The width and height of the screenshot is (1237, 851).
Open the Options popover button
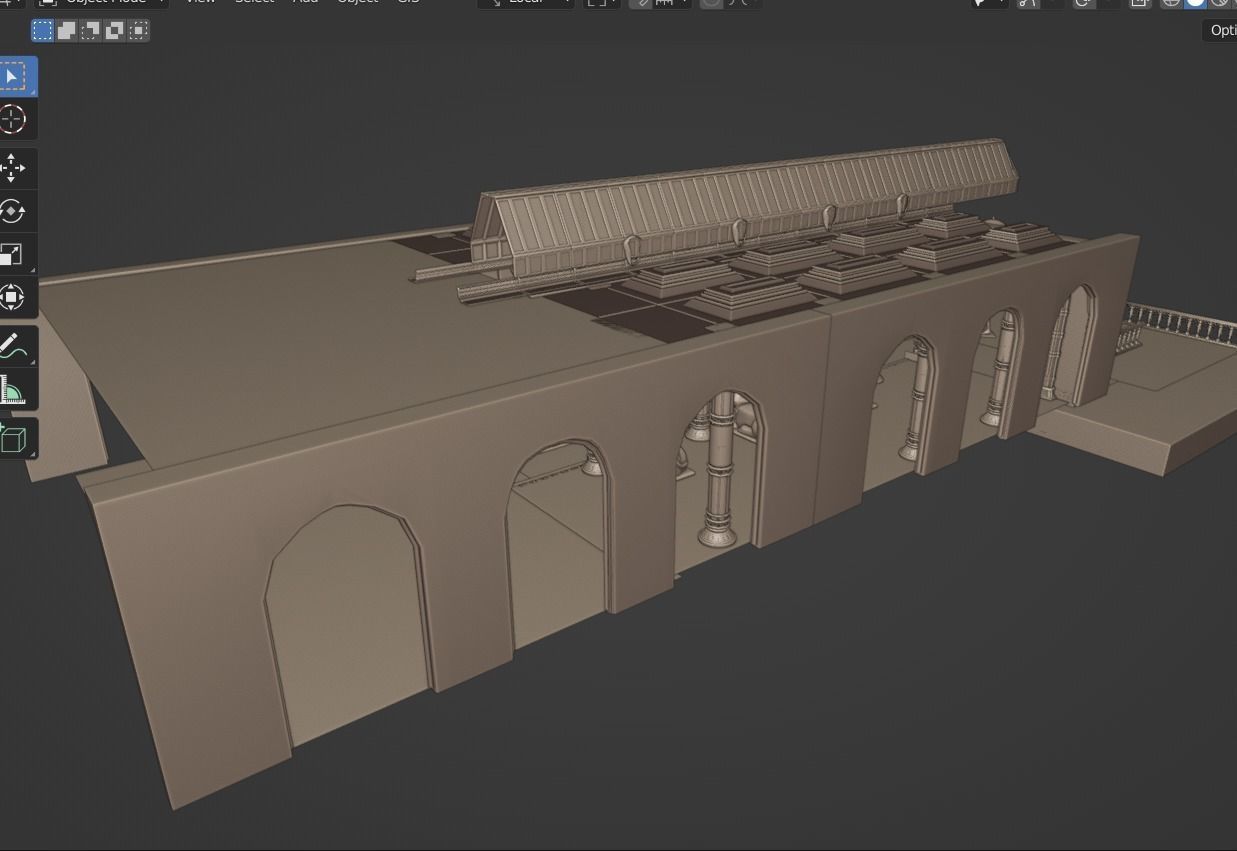[1220, 30]
